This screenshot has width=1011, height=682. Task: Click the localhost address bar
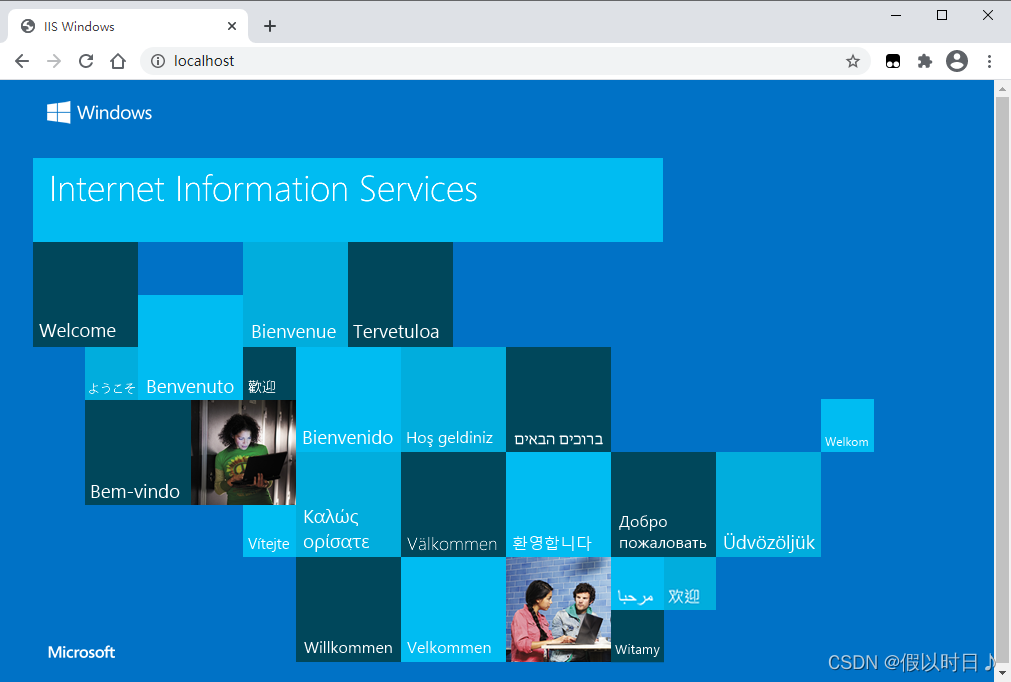click(500, 61)
